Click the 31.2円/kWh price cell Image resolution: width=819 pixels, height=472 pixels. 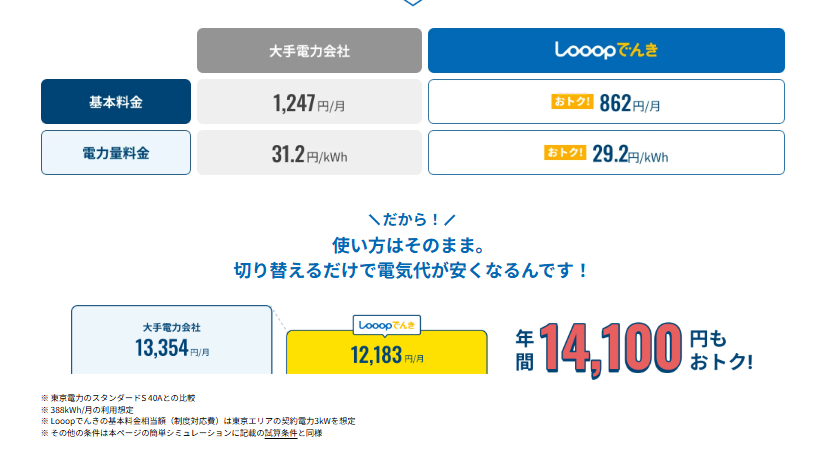pyautogui.click(x=309, y=153)
